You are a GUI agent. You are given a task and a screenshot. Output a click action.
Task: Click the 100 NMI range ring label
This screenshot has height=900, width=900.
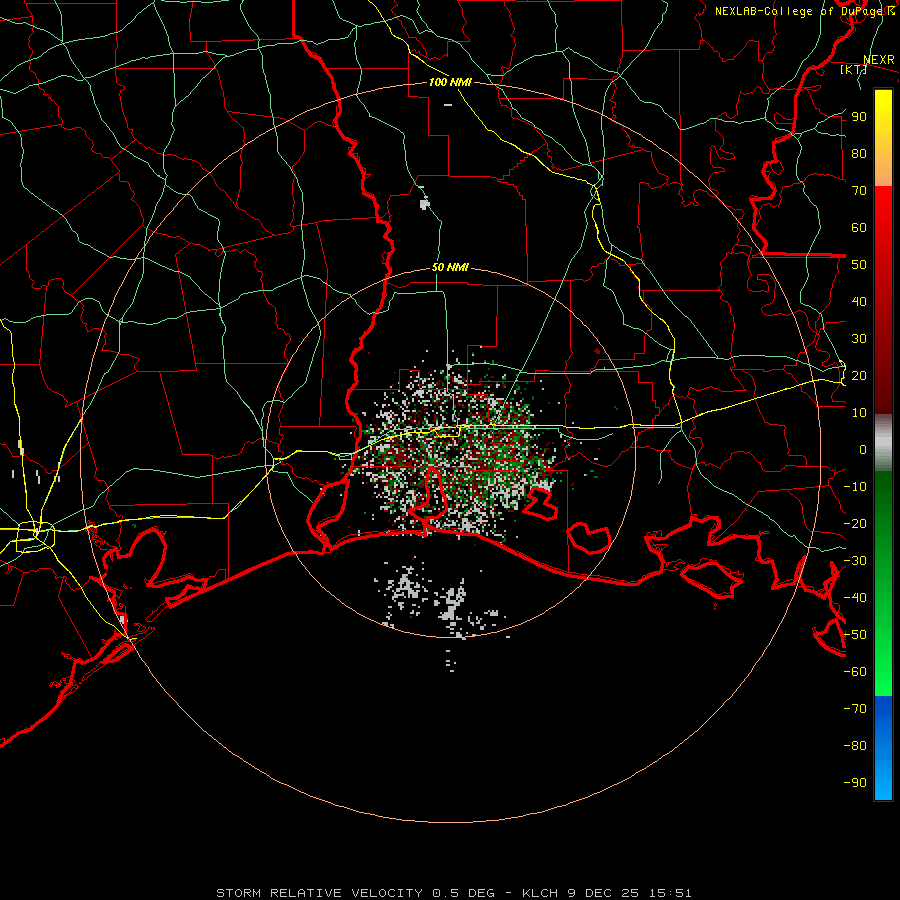point(450,82)
